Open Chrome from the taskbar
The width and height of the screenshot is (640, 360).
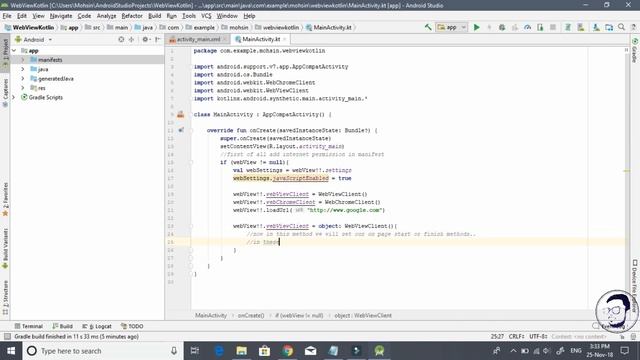click(287, 351)
